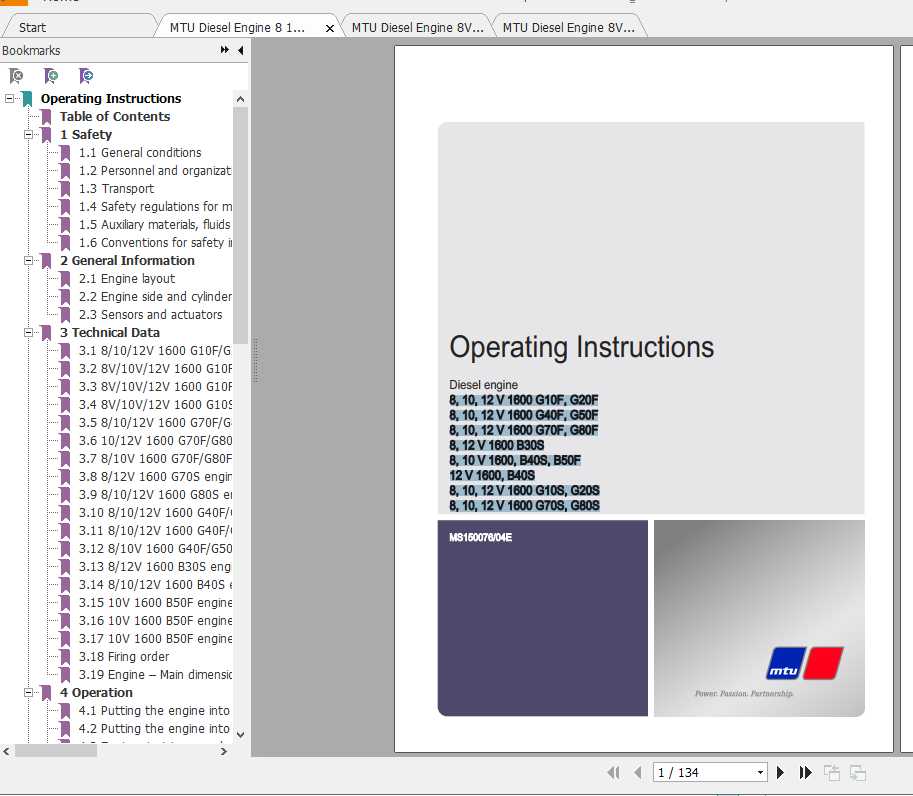
Task: Click bookmark icon beside 2.1 Engine layout
Action: tap(65, 278)
